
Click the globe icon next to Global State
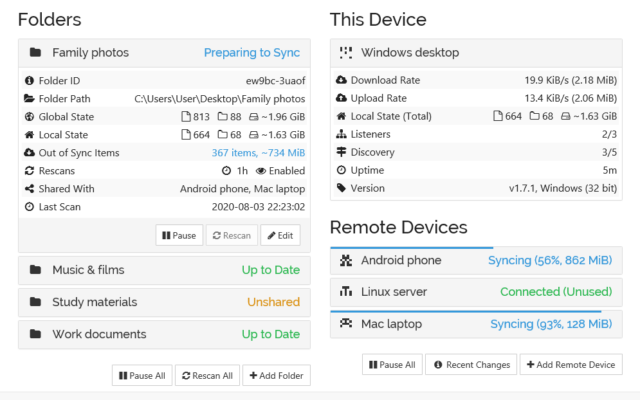click(x=29, y=117)
